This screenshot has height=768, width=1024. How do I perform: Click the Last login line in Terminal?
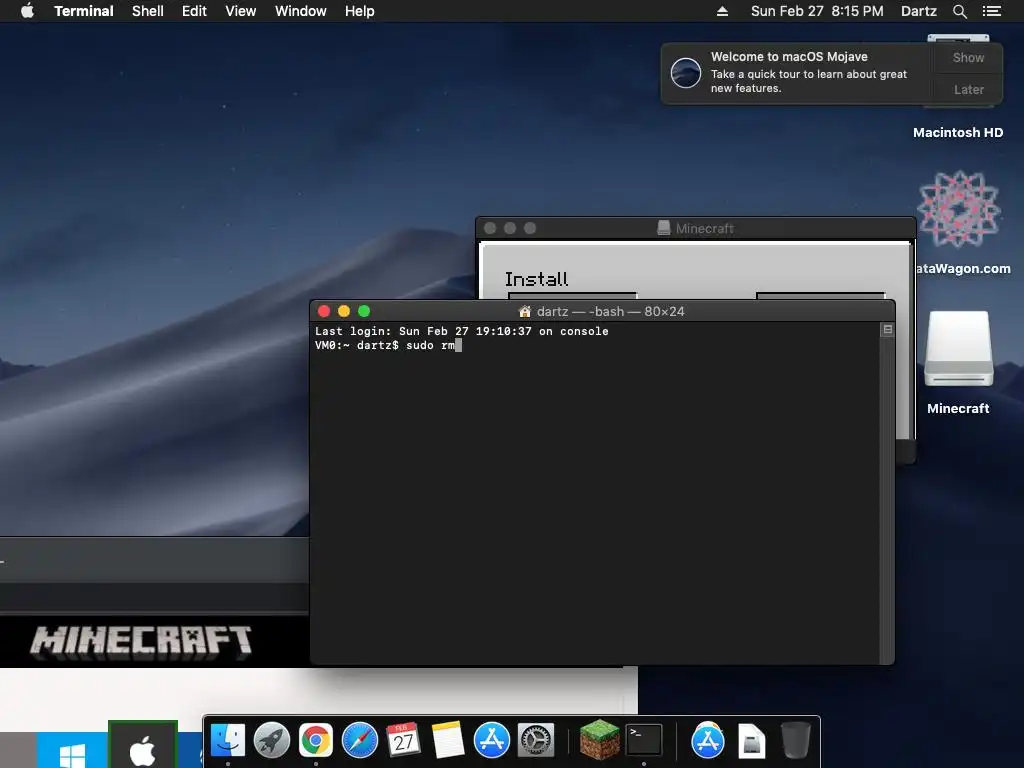tap(462, 332)
